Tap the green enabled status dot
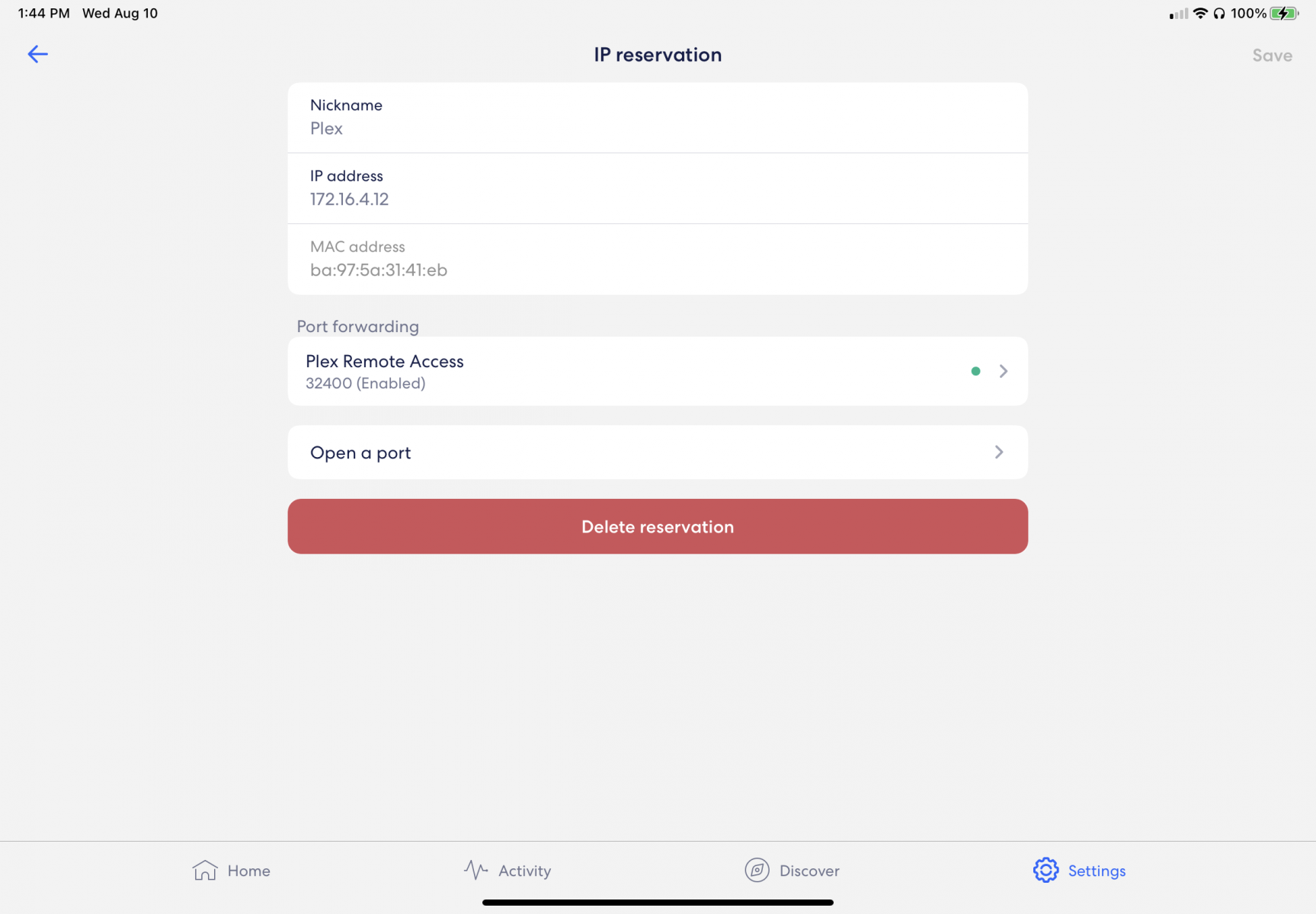The image size is (1316, 914). (975, 372)
